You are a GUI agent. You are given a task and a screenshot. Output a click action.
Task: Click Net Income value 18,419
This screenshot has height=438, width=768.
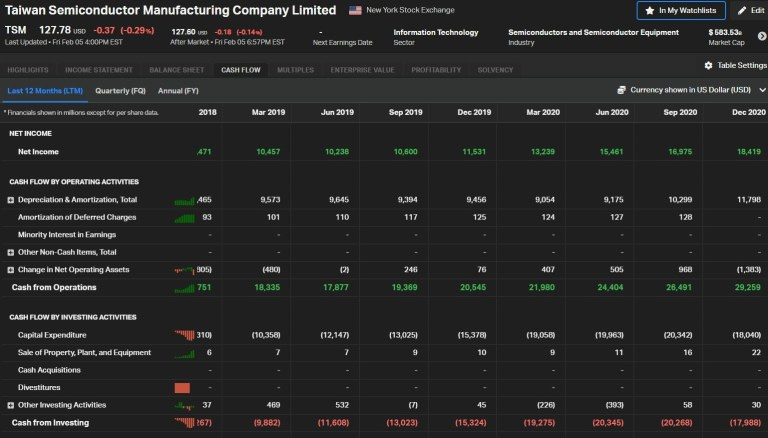click(x=749, y=152)
